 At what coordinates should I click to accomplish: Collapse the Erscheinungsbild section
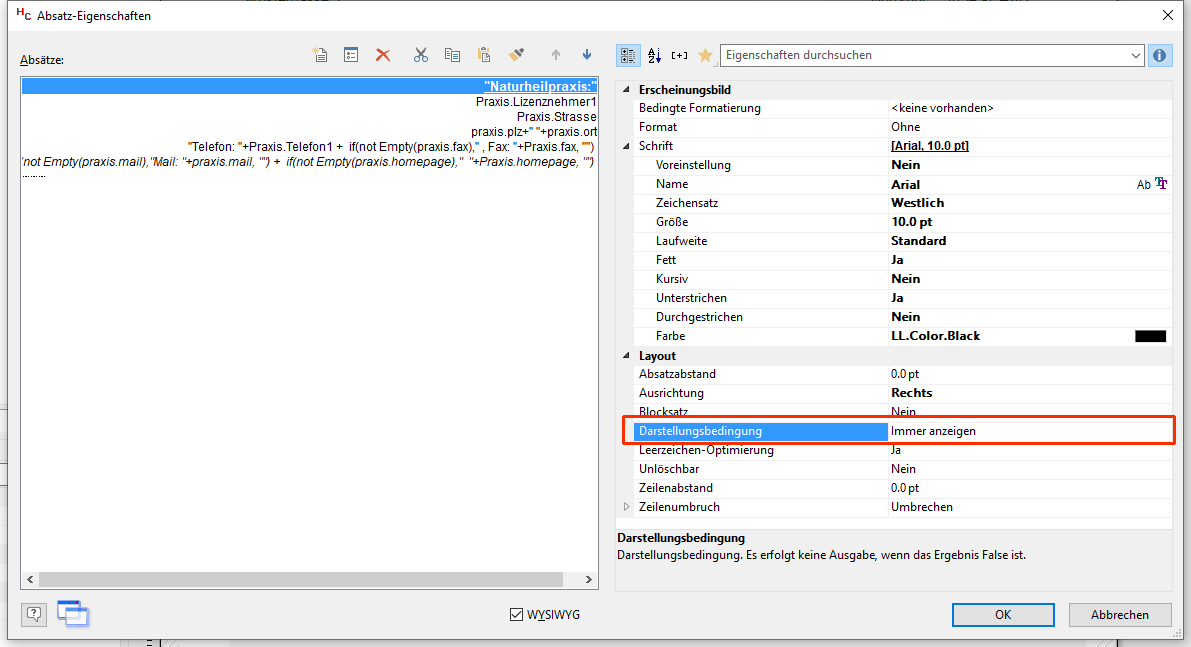(x=627, y=90)
